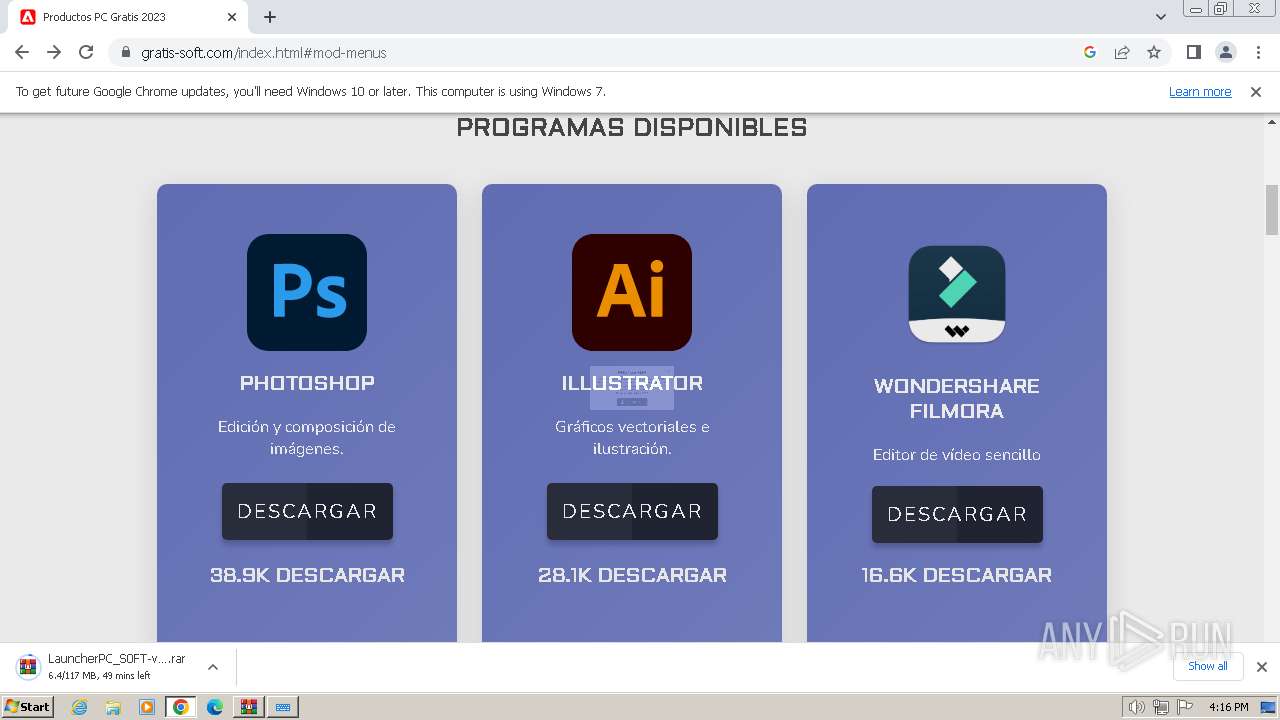The height and width of the screenshot is (720, 1280).
Task: Click the Learn more link
Action: point(1200,92)
